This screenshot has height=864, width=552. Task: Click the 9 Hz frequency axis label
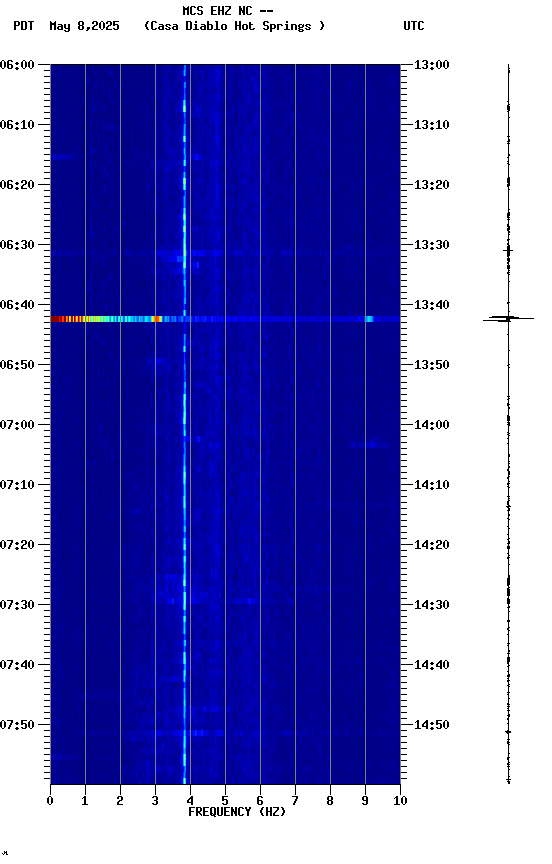click(365, 801)
